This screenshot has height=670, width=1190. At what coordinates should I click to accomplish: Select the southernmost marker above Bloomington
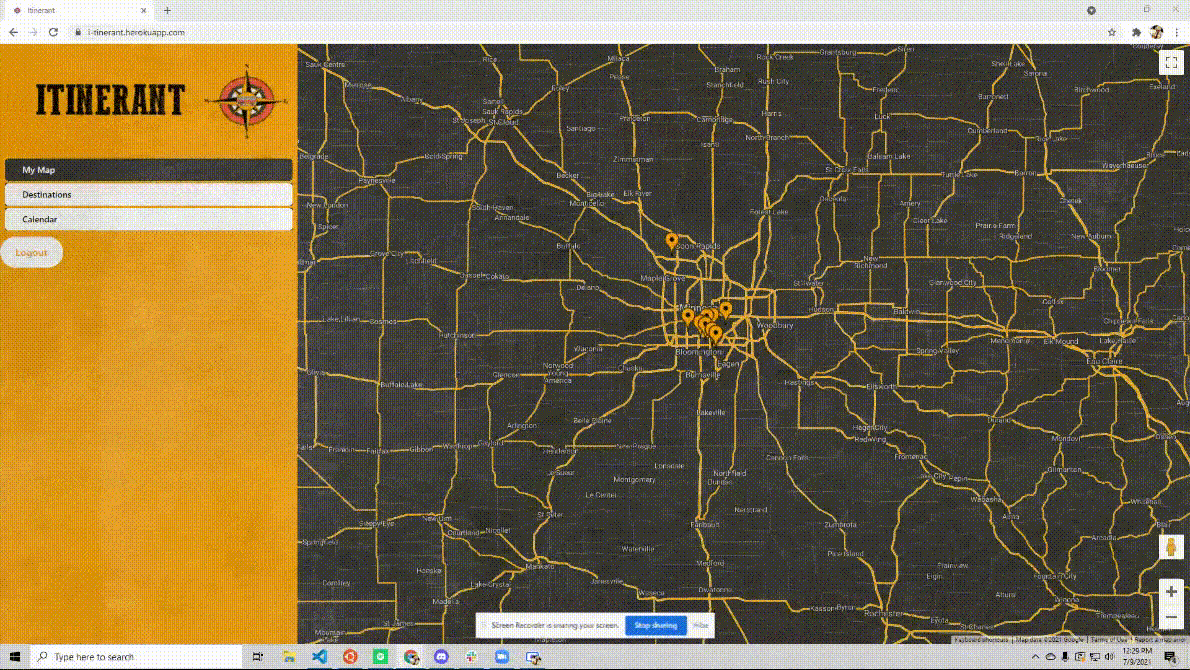click(x=716, y=334)
